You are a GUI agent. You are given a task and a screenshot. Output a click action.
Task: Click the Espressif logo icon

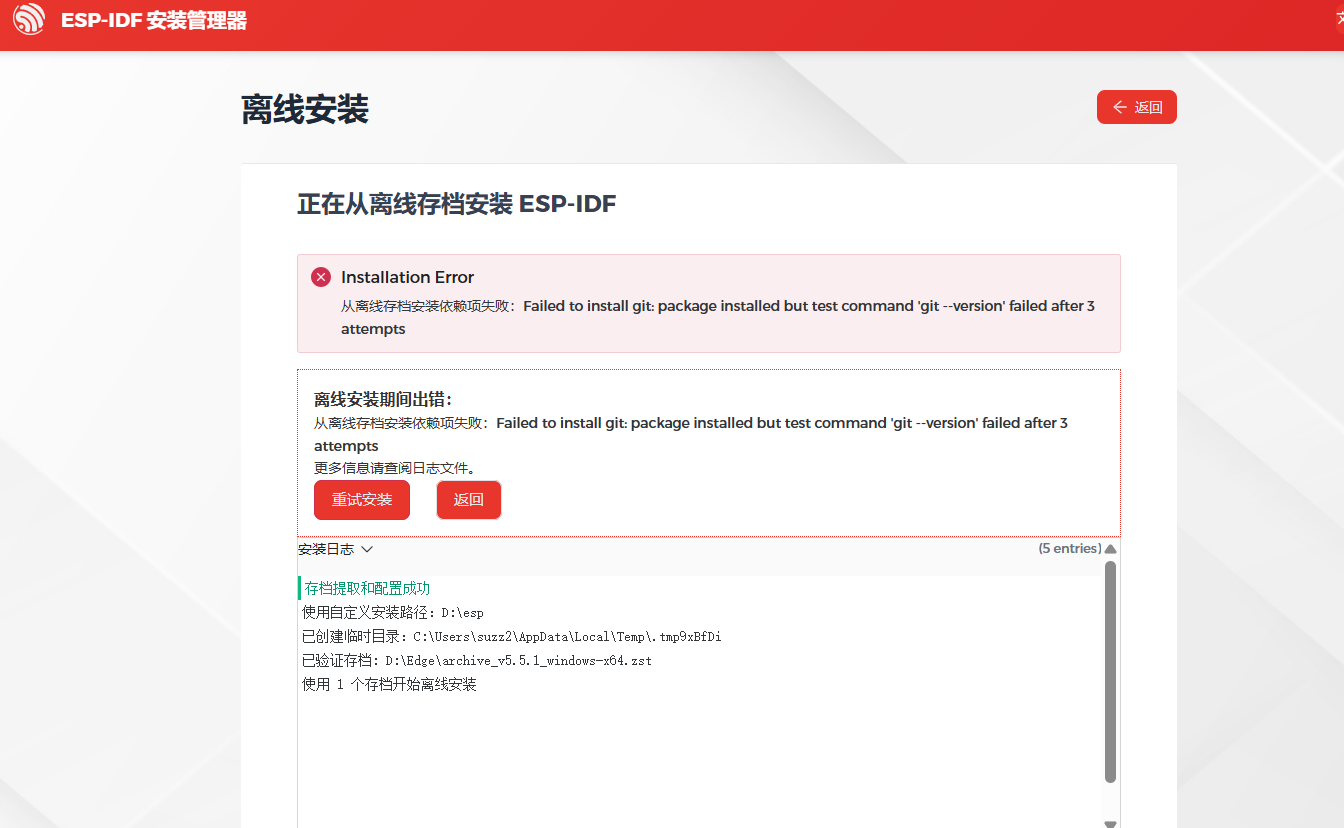[x=29, y=19]
